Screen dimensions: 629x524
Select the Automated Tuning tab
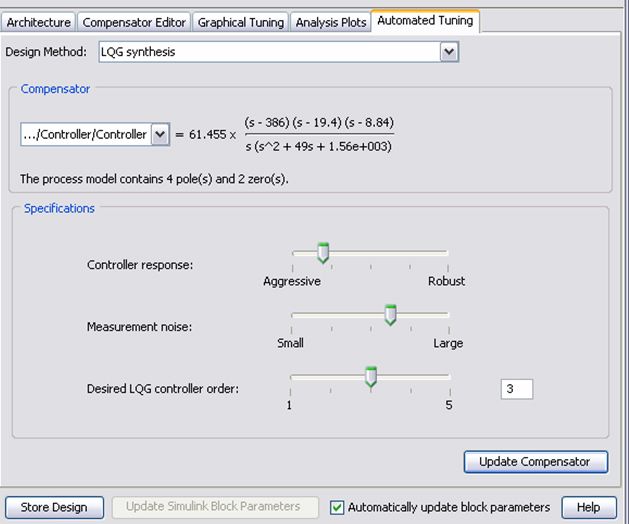pos(426,21)
